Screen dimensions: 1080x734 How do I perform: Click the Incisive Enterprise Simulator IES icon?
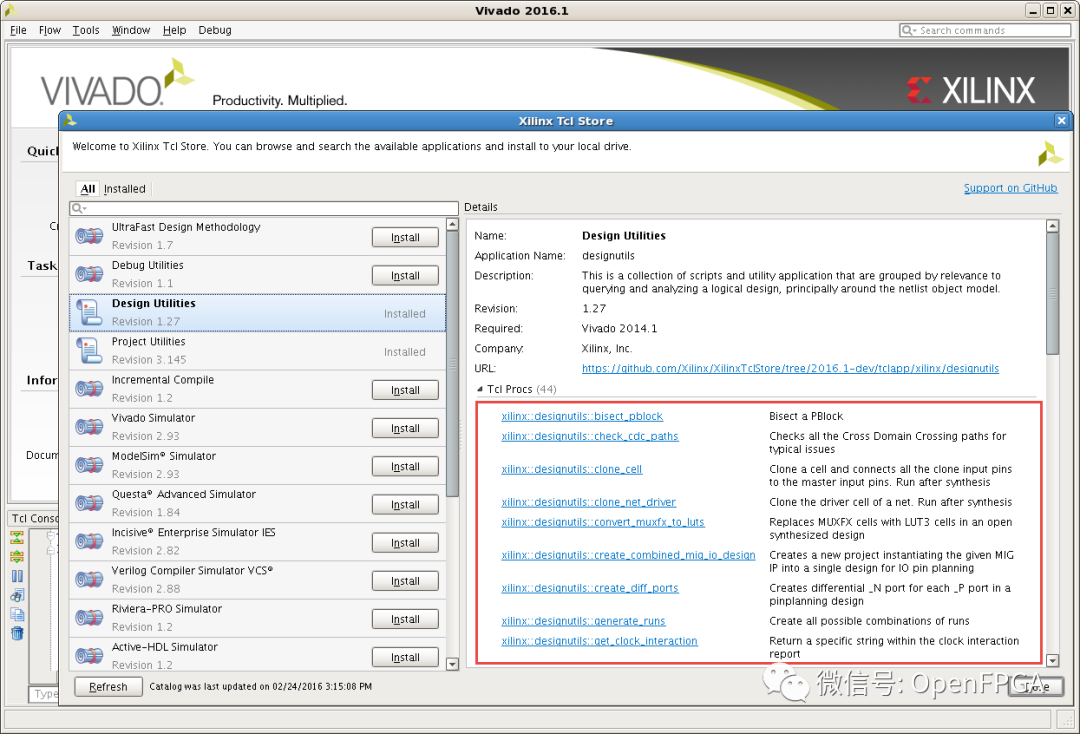pyautogui.click(x=90, y=541)
